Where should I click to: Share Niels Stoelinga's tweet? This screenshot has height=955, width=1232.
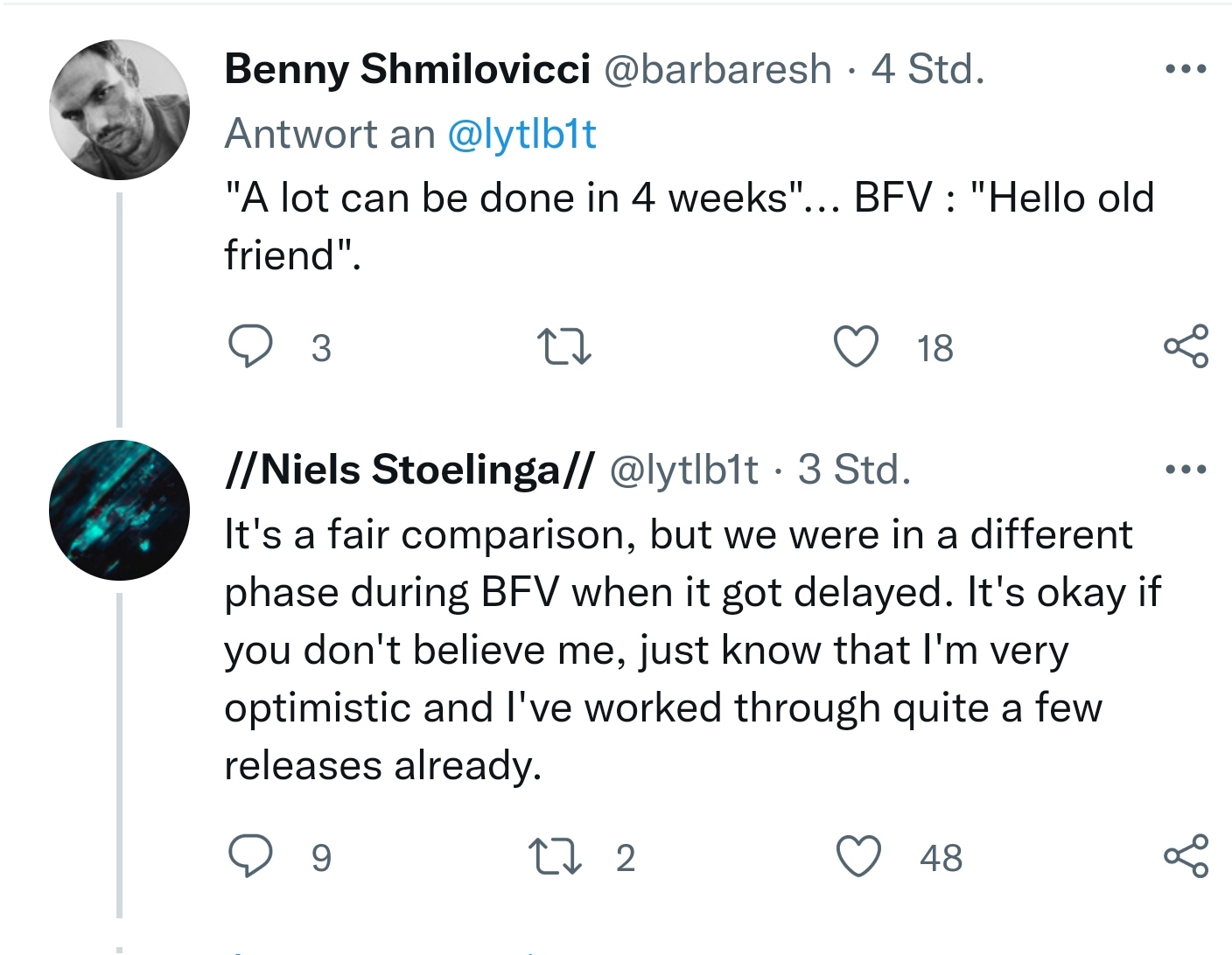(1186, 856)
